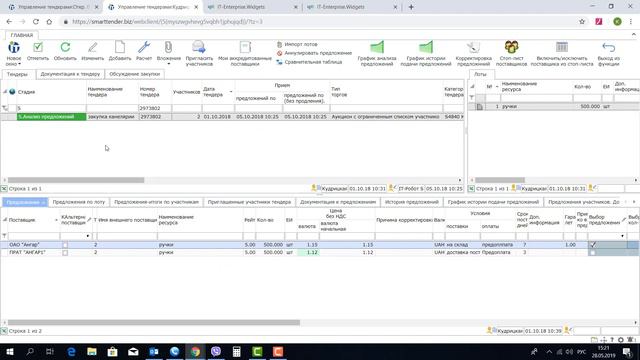Screen dimensions: 640x360
Task: Click the offers grid horizontal scrollbar
Action: [154, 322]
